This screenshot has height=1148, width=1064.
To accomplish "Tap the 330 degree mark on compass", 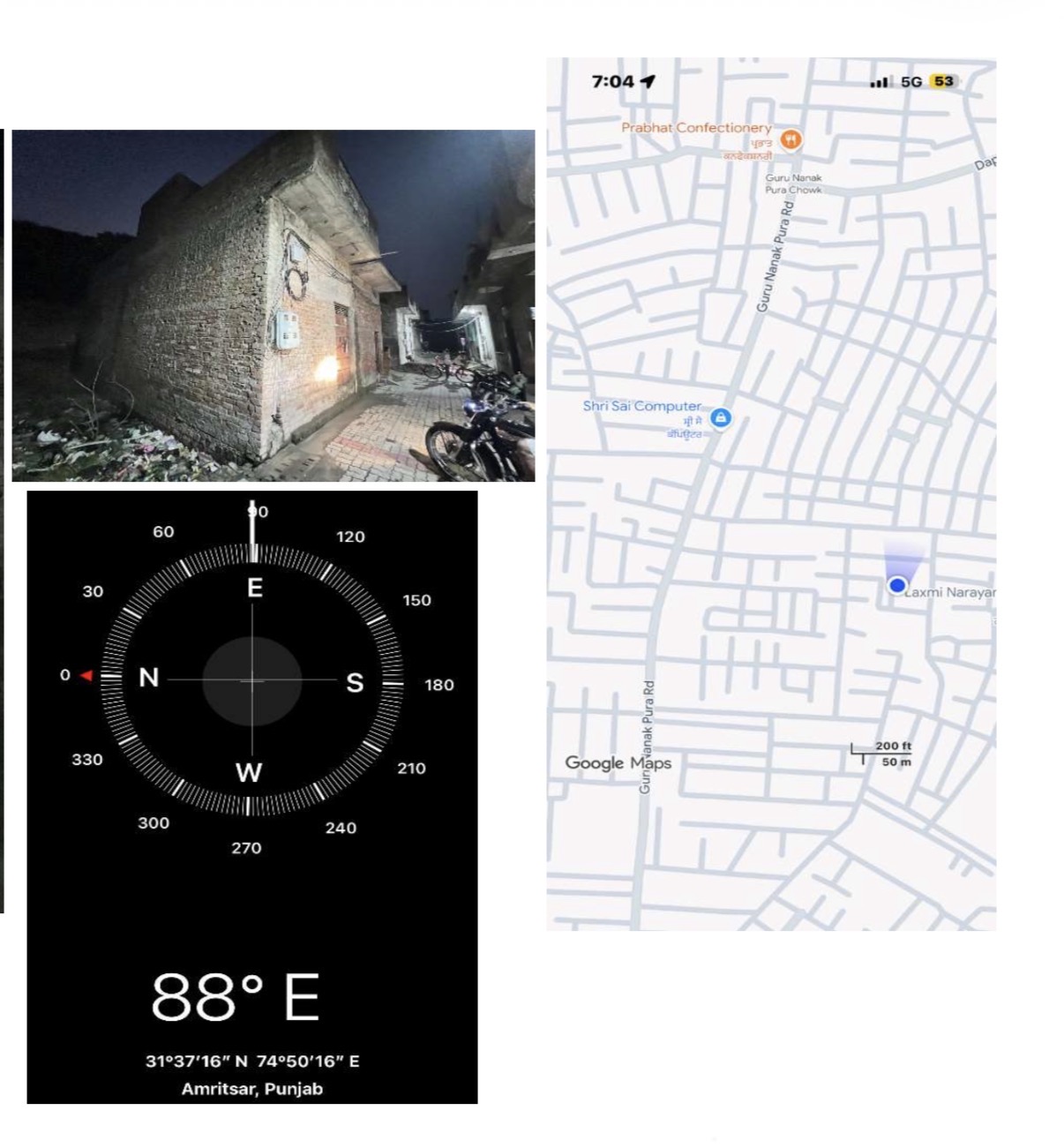I will [87, 760].
